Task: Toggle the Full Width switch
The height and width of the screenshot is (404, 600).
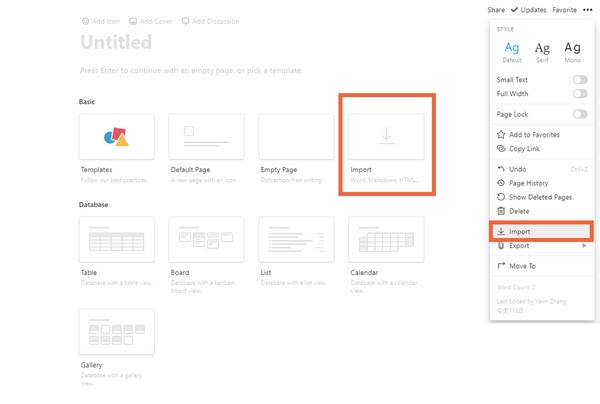Action: pos(580,93)
